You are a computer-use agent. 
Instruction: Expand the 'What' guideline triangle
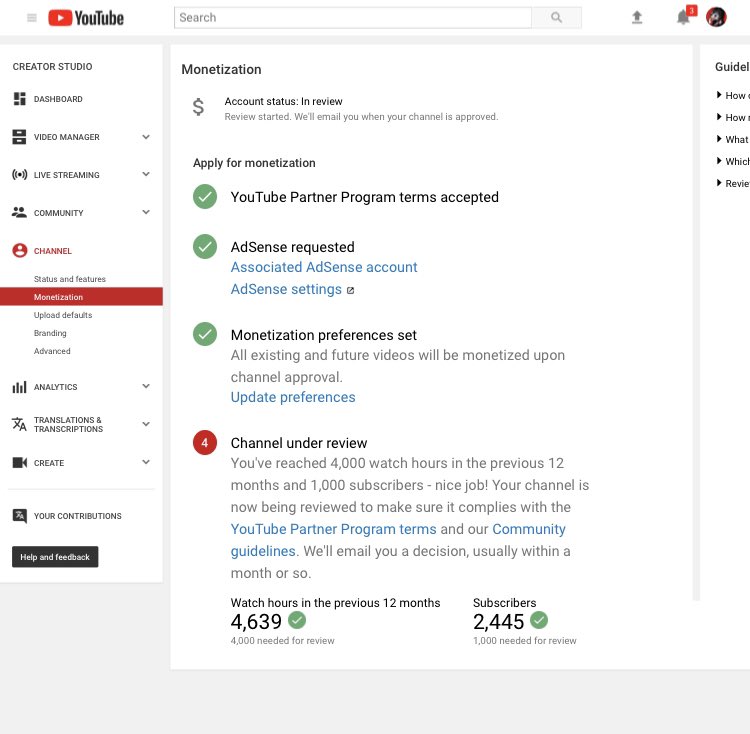click(718, 139)
